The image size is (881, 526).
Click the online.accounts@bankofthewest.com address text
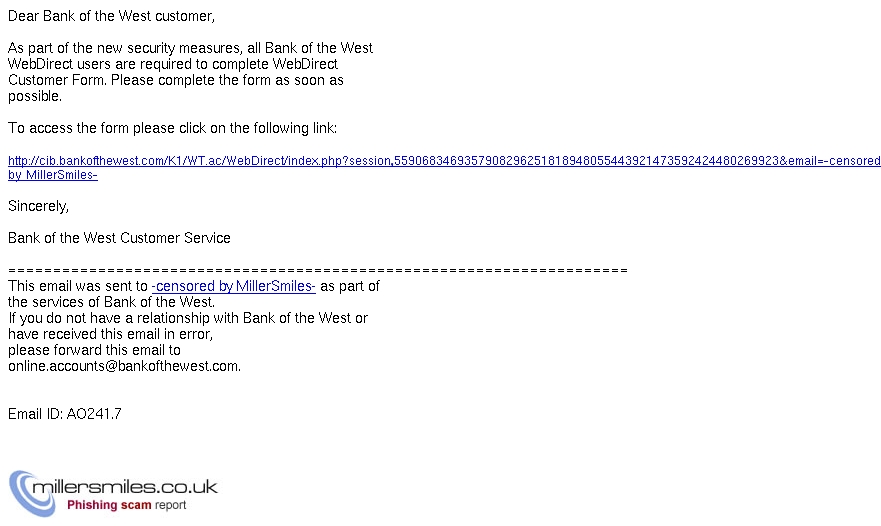[x=124, y=366]
